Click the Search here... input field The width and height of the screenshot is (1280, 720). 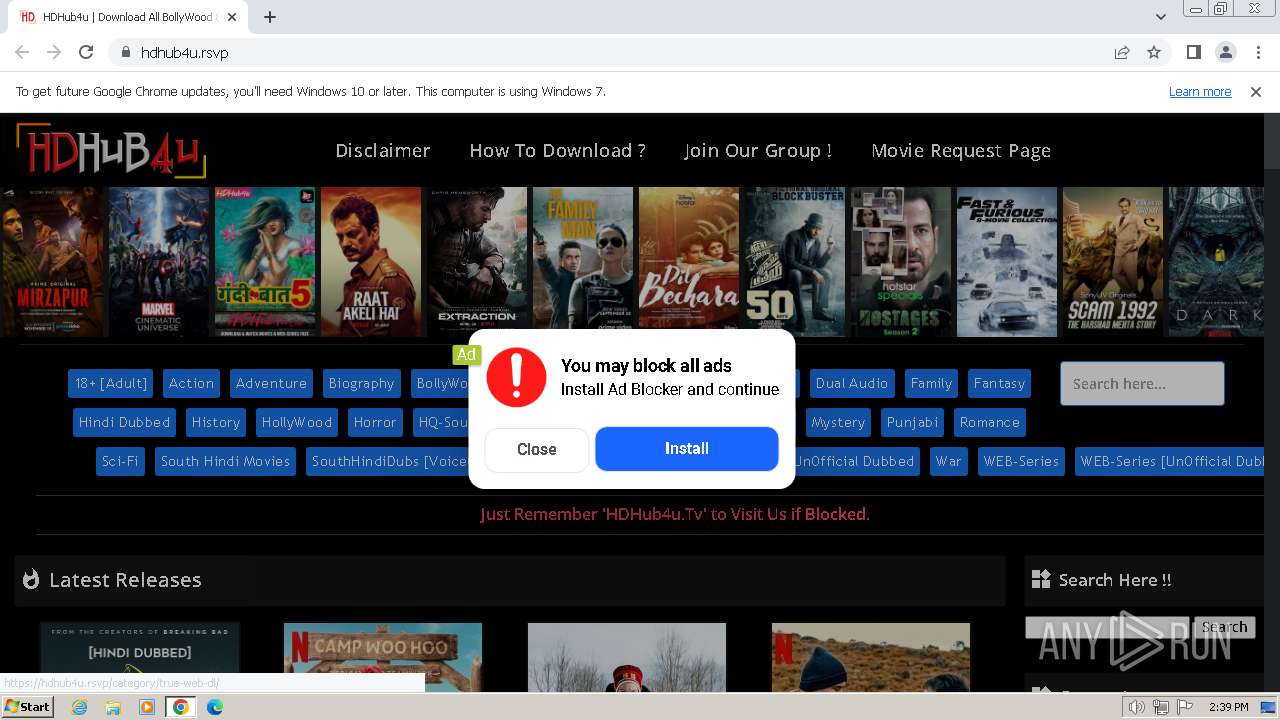[1142, 384]
